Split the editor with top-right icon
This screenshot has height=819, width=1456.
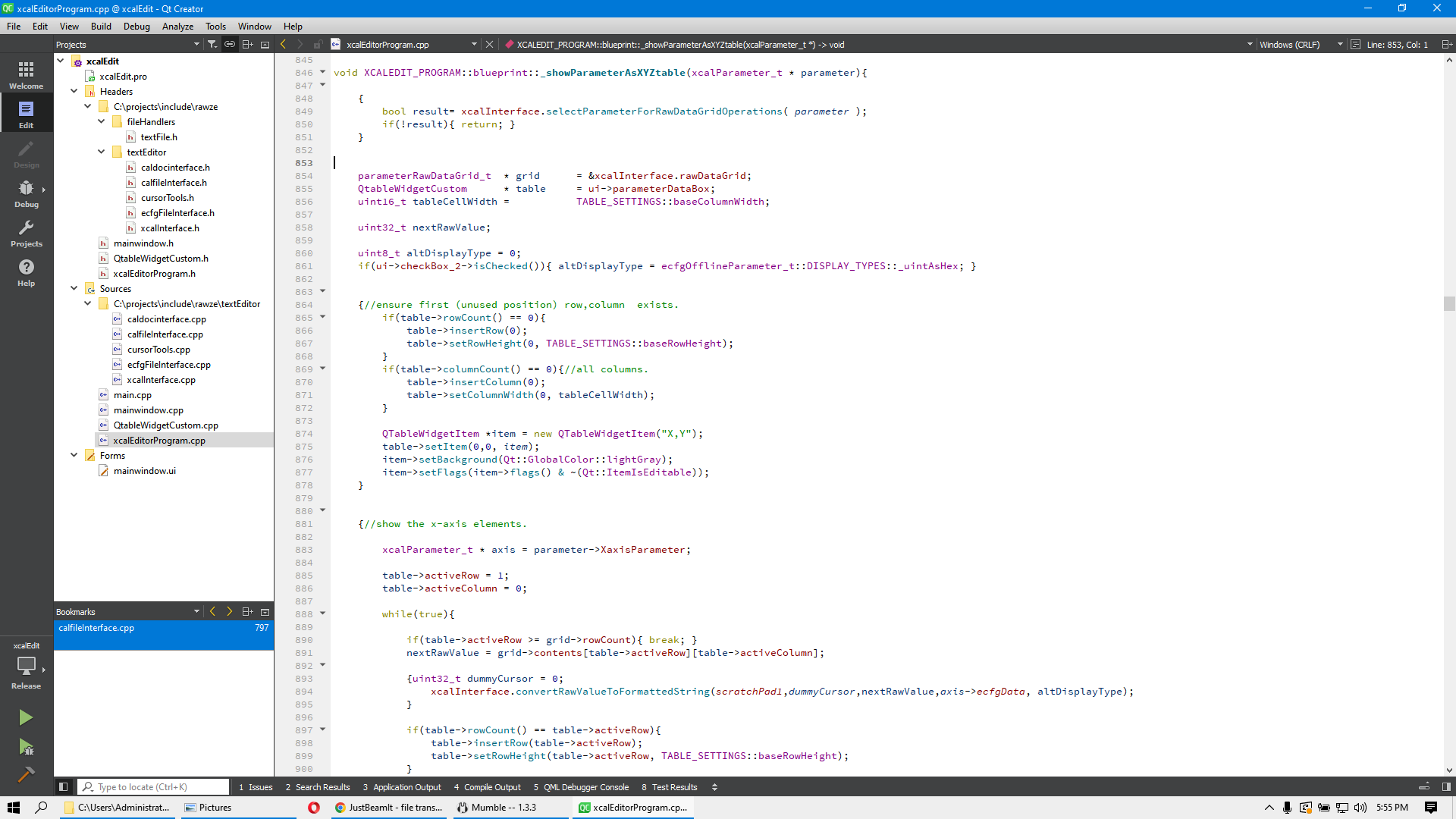click(1446, 44)
